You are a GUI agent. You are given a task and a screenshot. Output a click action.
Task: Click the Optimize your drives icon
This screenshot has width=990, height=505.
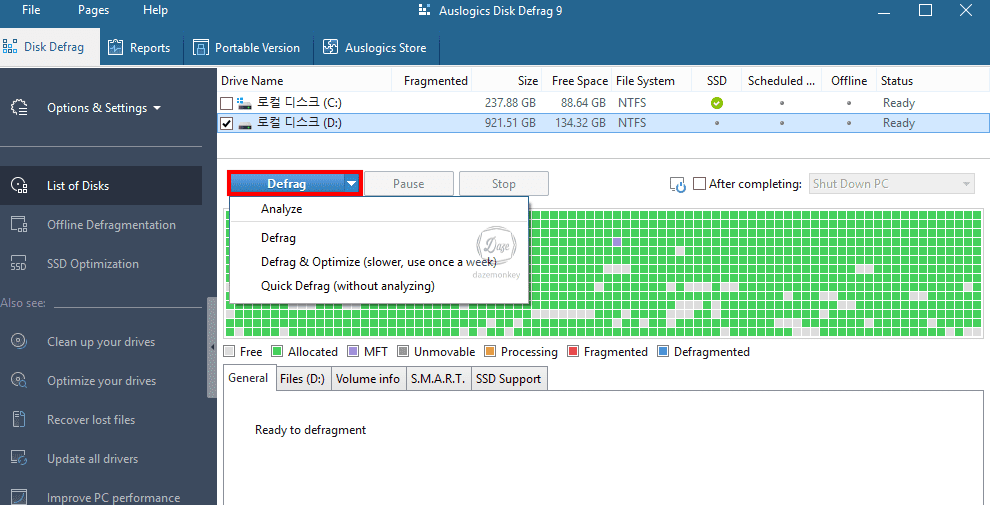(x=19, y=381)
